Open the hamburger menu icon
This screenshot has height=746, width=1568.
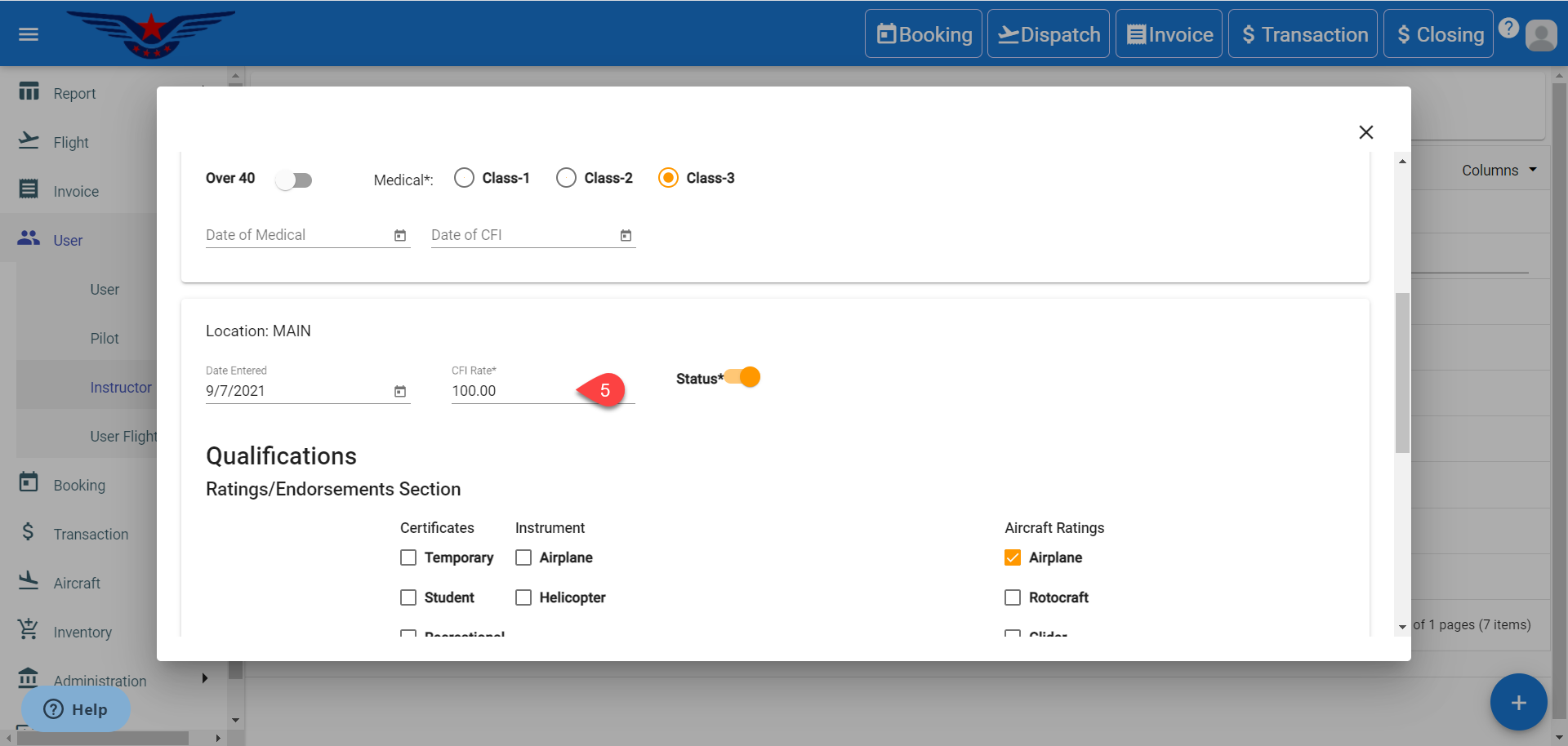(29, 34)
